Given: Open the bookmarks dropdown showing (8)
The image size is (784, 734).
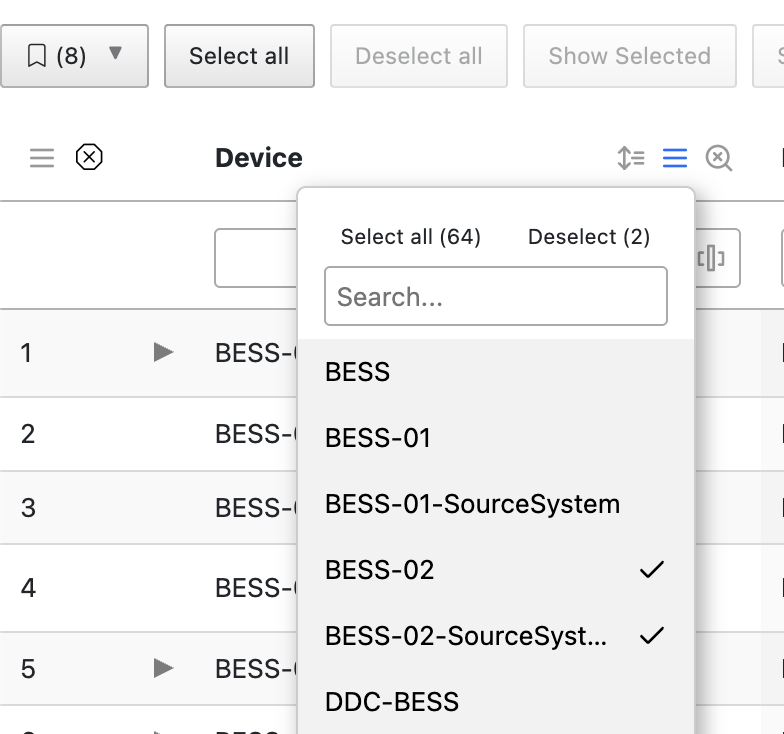Looking at the screenshot, I should coord(74,56).
